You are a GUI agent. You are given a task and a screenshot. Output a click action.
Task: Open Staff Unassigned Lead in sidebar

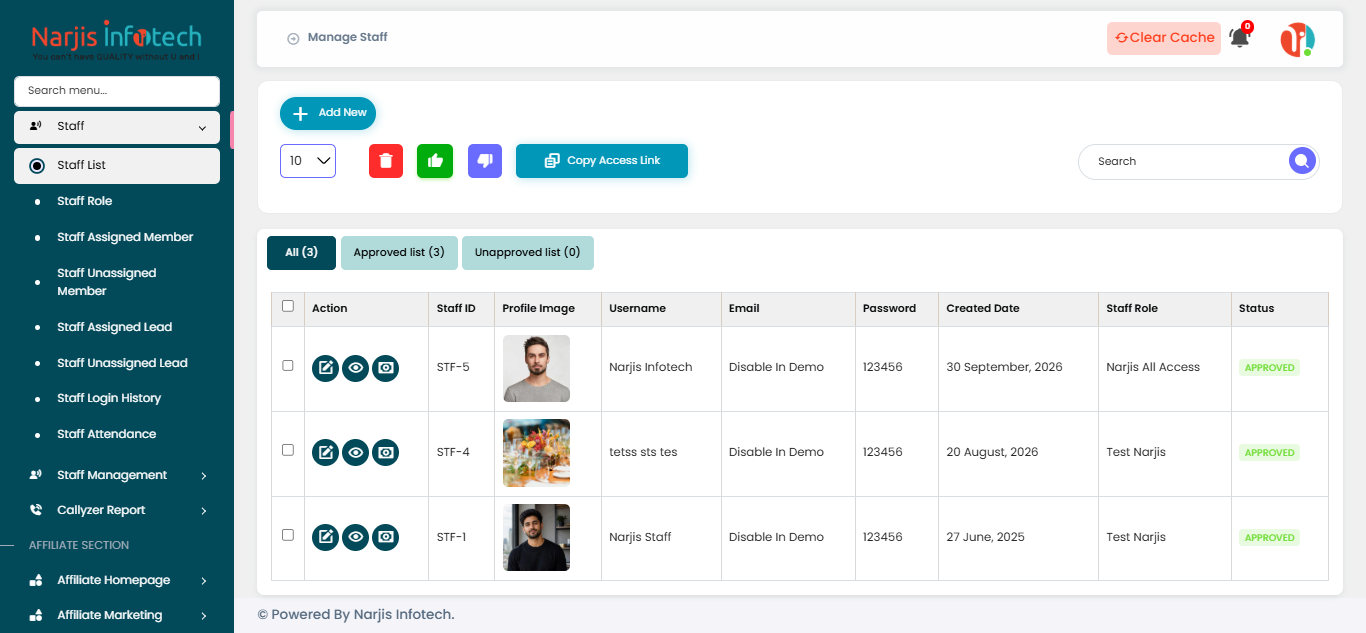point(122,363)
